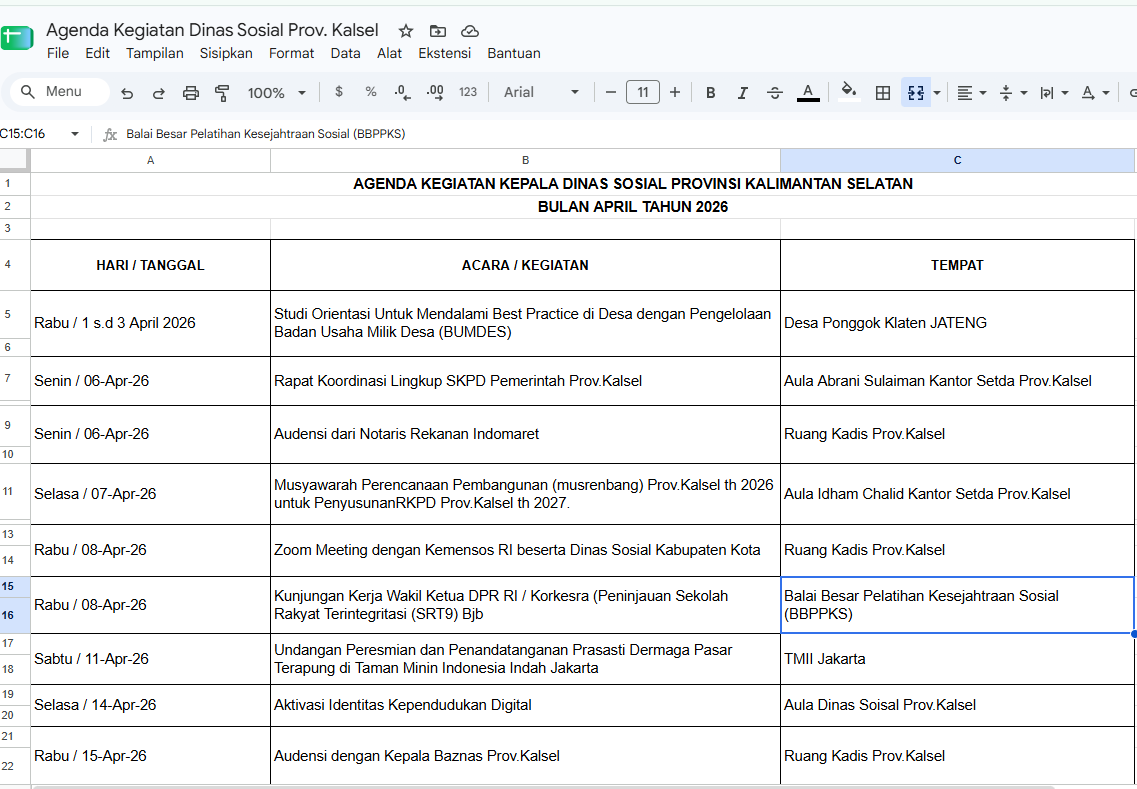Open the Sheets home icon
Viewport: 1137px width, 789px height.
(x=17, y=38)
